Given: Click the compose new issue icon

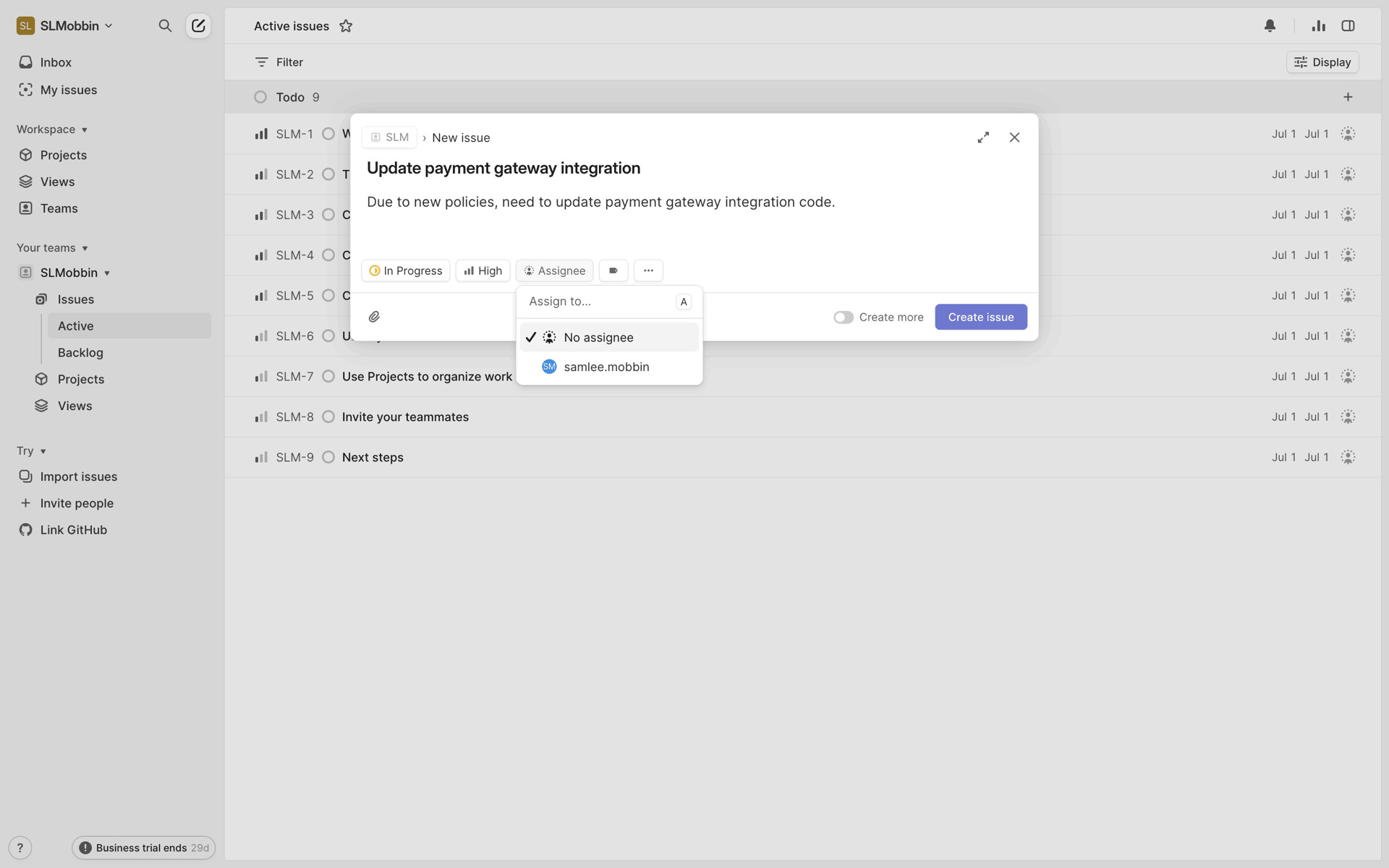Looking at the screenshot, I should [x=198, y=26].
